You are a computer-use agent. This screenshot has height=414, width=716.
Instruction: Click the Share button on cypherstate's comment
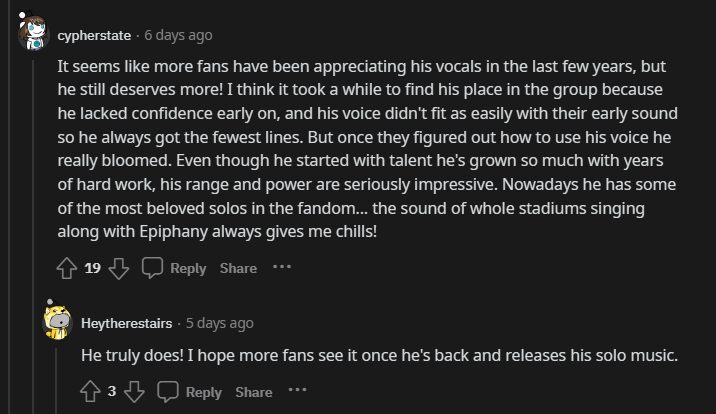(238, 268)
